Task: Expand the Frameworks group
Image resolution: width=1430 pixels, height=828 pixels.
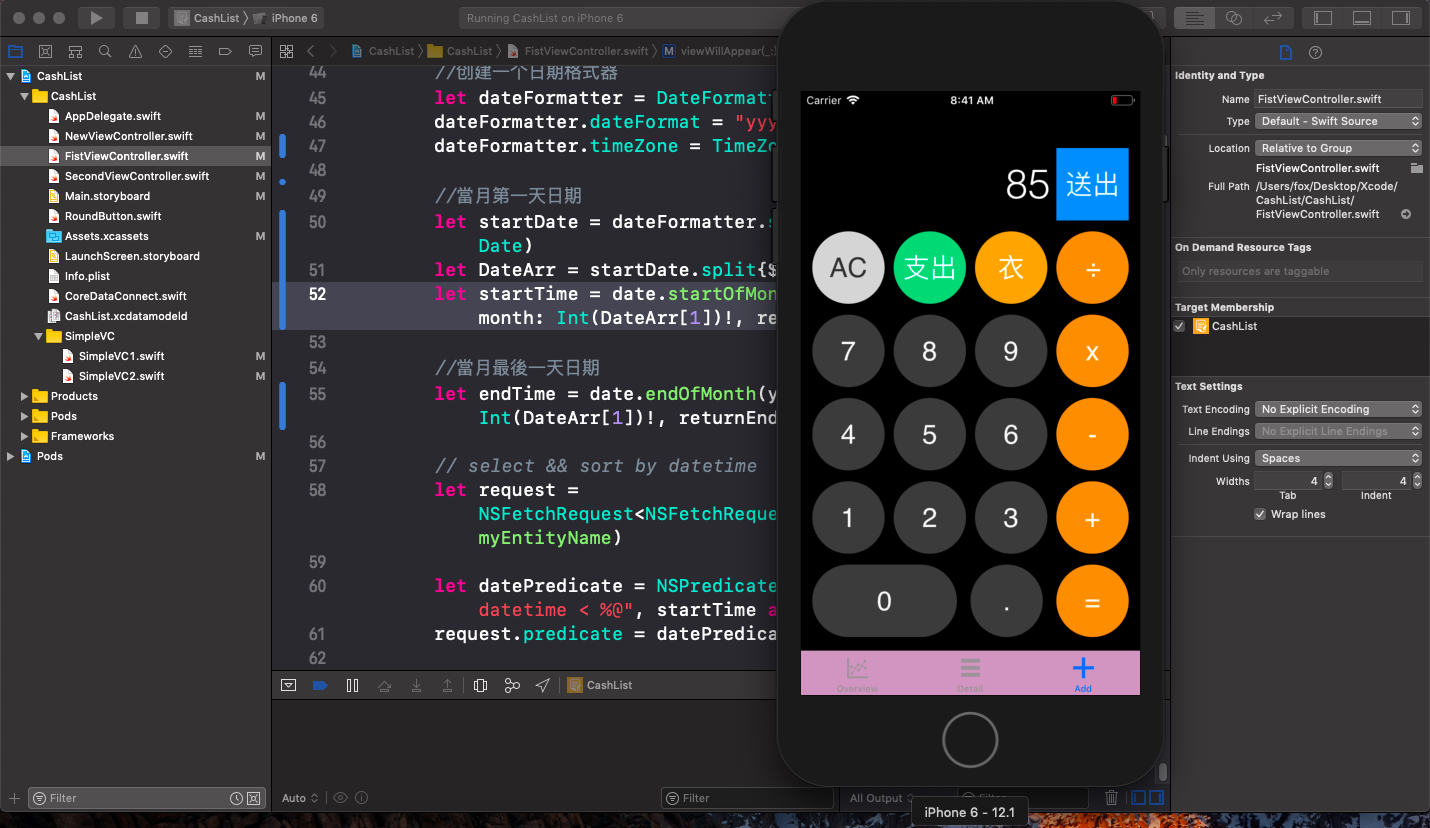Action: point(25,436)
